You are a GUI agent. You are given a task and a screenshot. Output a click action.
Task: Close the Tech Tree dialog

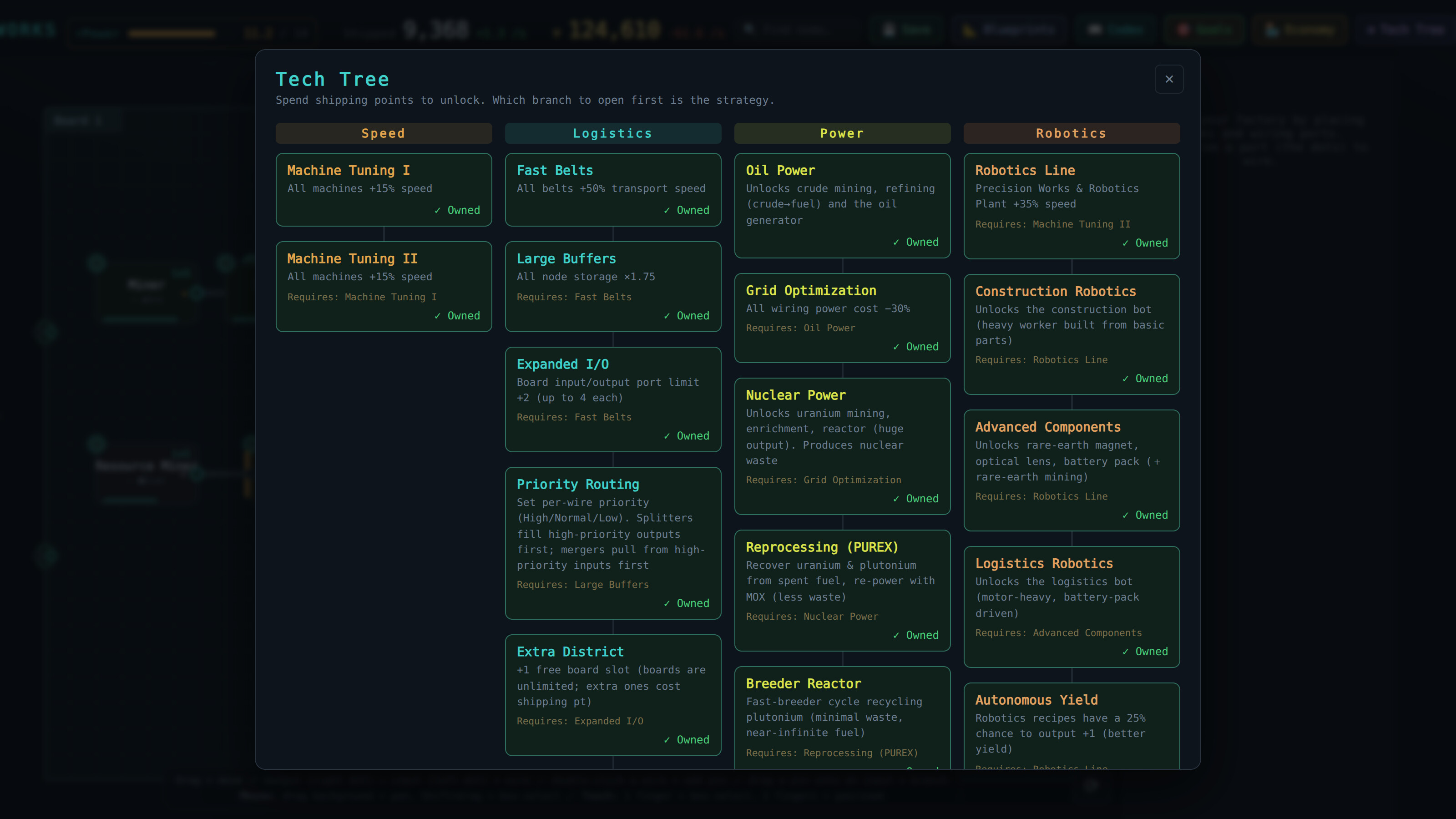point(1169,79)
